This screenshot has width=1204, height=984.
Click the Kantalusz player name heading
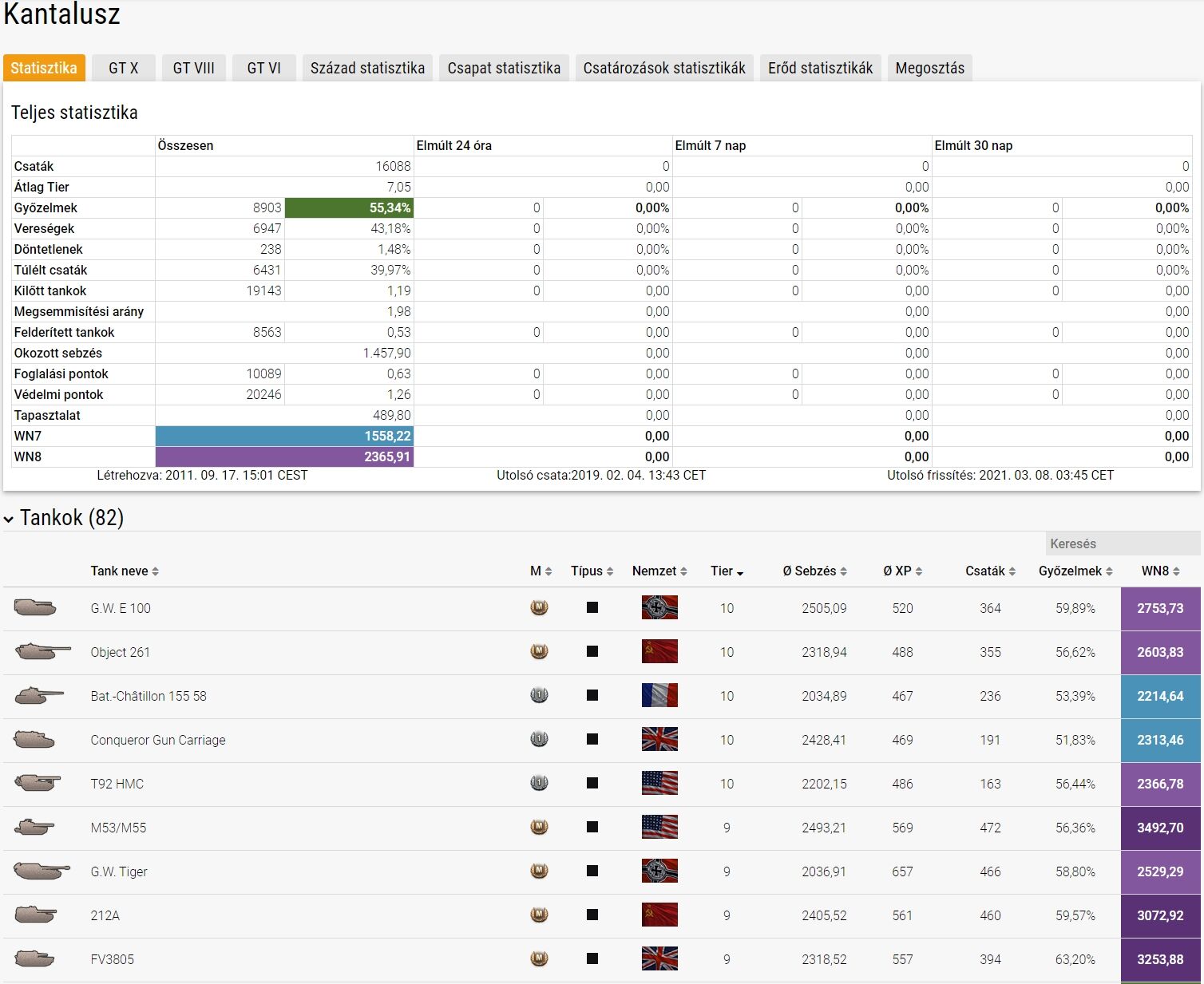[x=61, y=14]
